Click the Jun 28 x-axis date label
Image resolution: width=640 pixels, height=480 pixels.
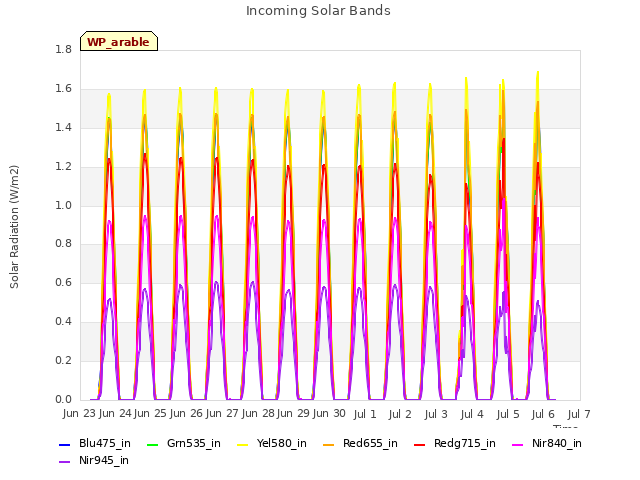click(258, 413)
